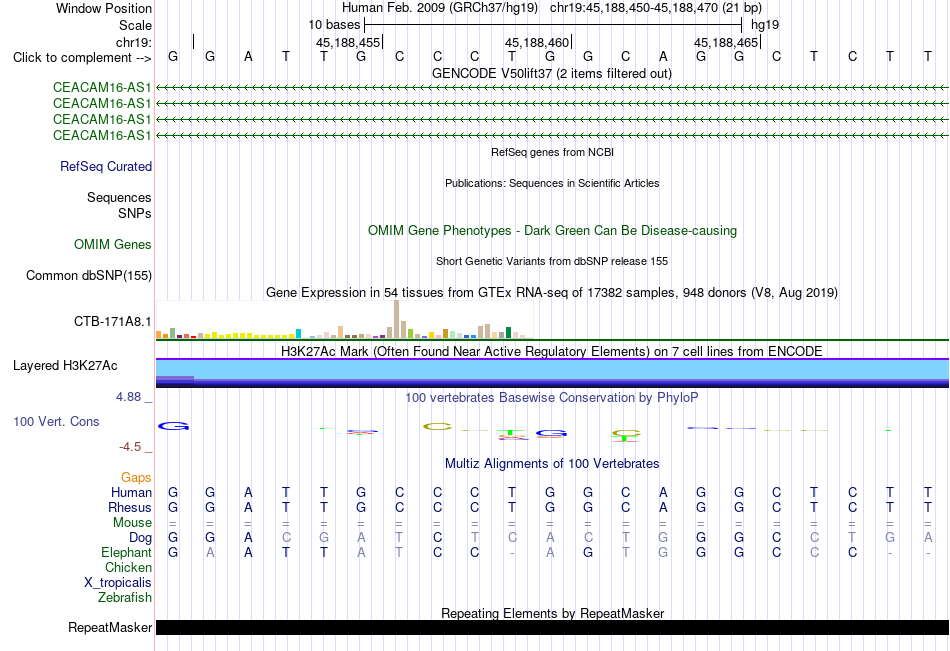Image resolution: width=950 pixels, height=651 pixels.
Task: Select the Rhesus alignment row label
Action: (130, 507)
